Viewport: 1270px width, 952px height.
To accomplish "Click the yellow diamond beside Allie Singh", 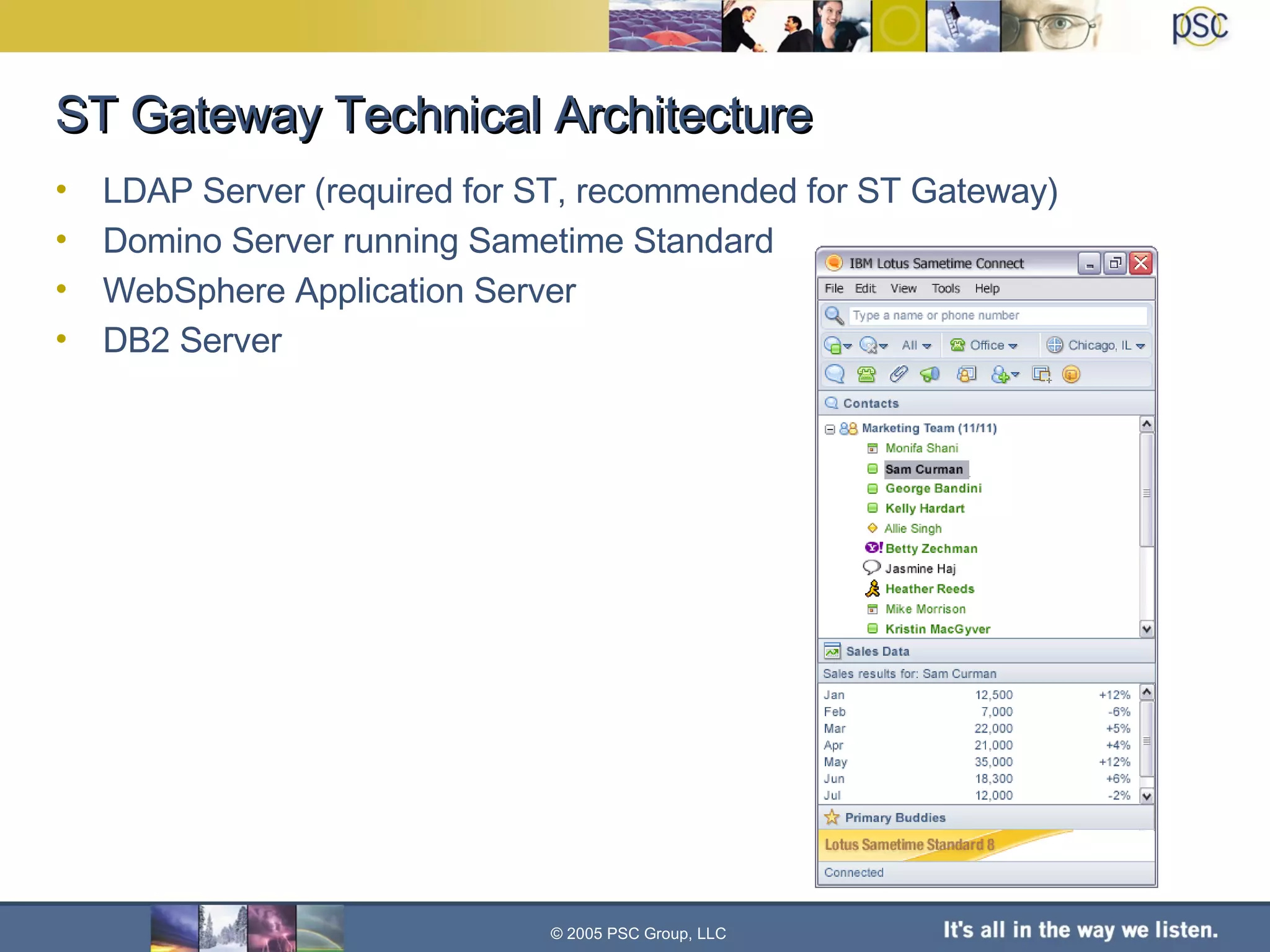I will [x=873, y=528].
